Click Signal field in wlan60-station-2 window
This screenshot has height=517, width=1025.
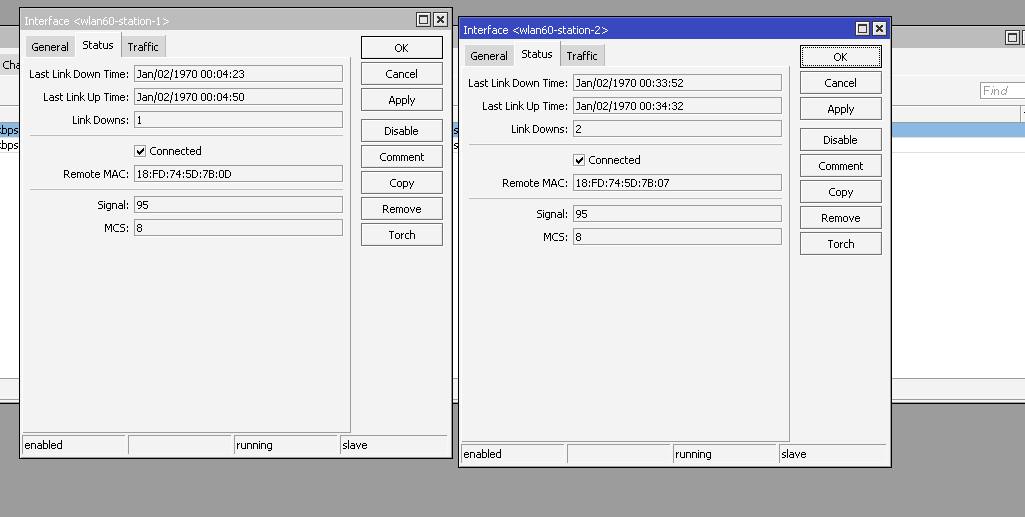click(677, 214)
